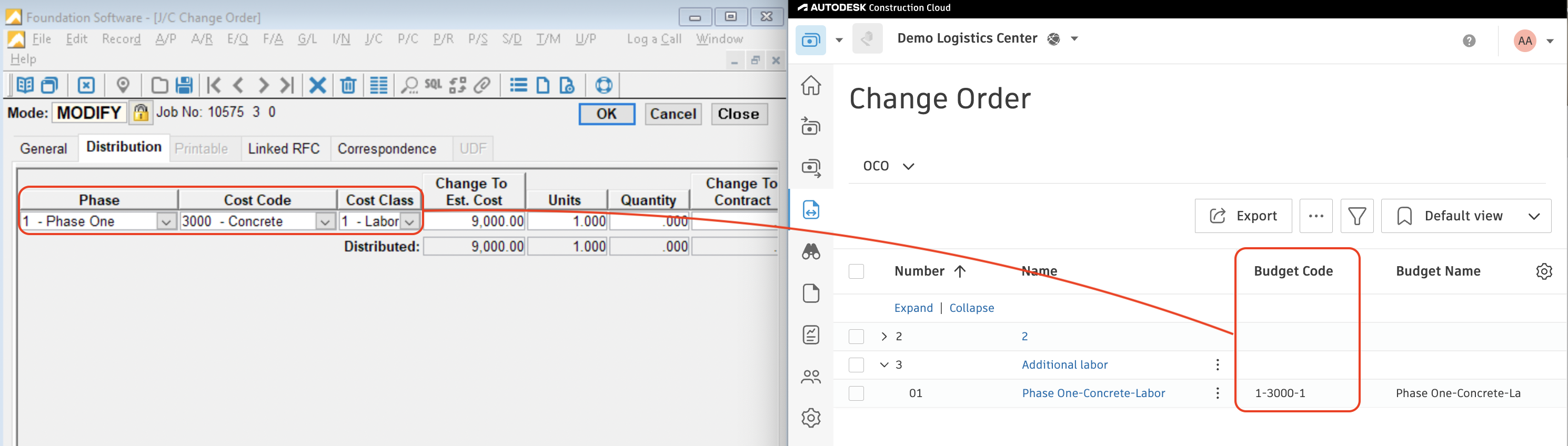Viewport: 1568px width, 446px height.
Task: Open the Cost Code dropdown arrow
Action: (325, 222)
